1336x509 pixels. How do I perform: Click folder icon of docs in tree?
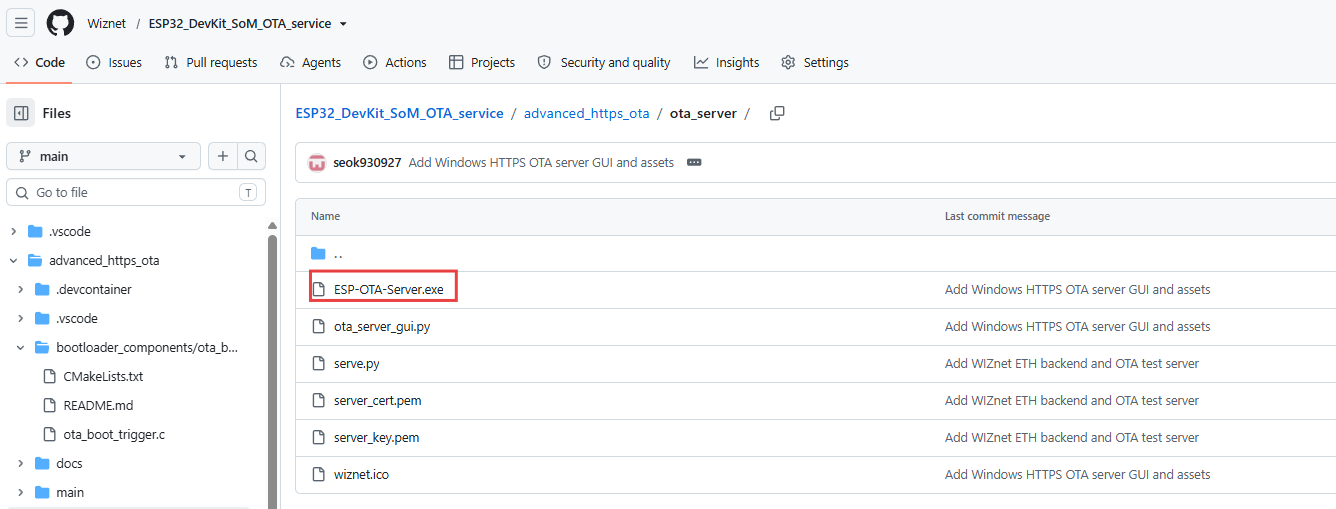click(42, 463)
